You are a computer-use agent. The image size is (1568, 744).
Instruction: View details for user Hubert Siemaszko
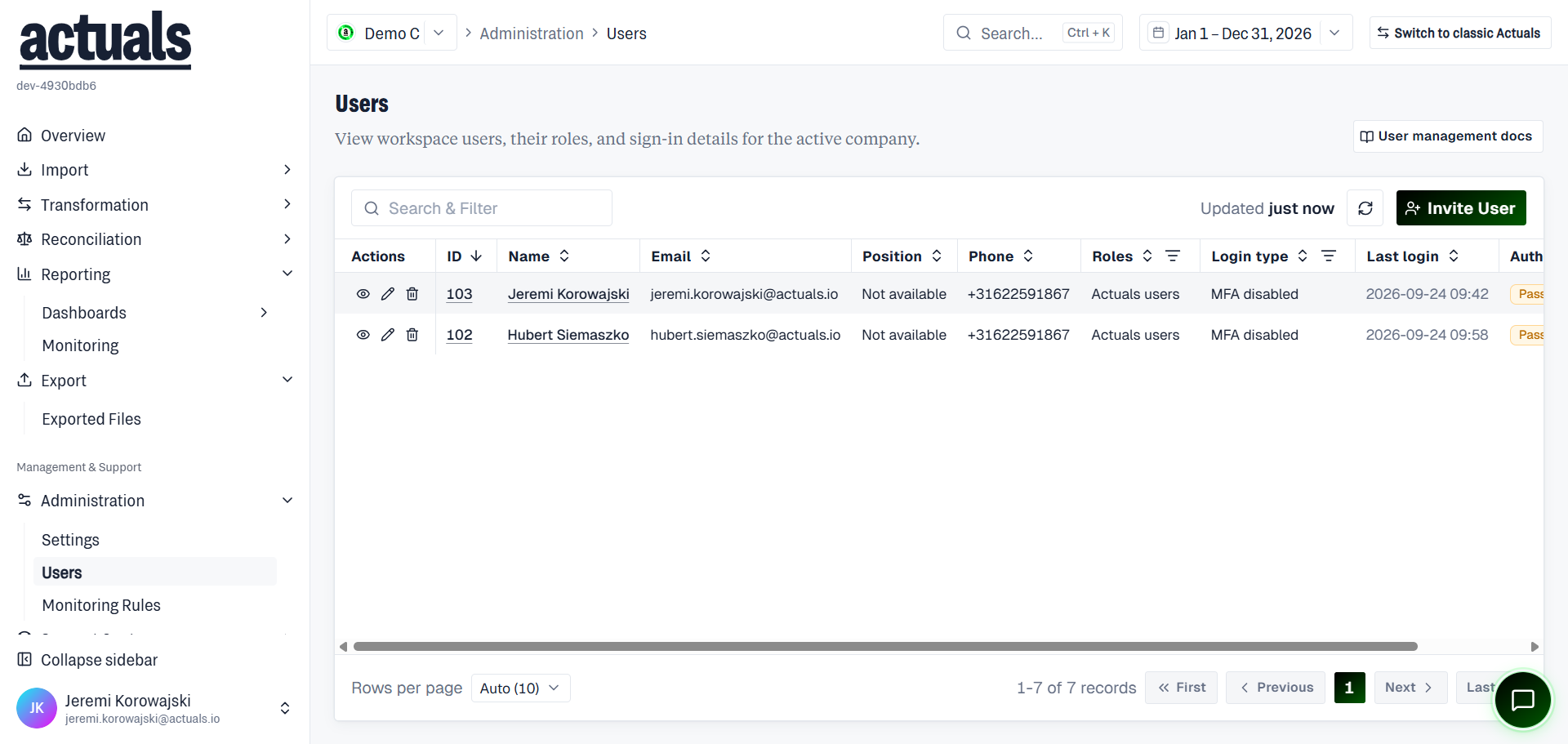coord(363,335)
